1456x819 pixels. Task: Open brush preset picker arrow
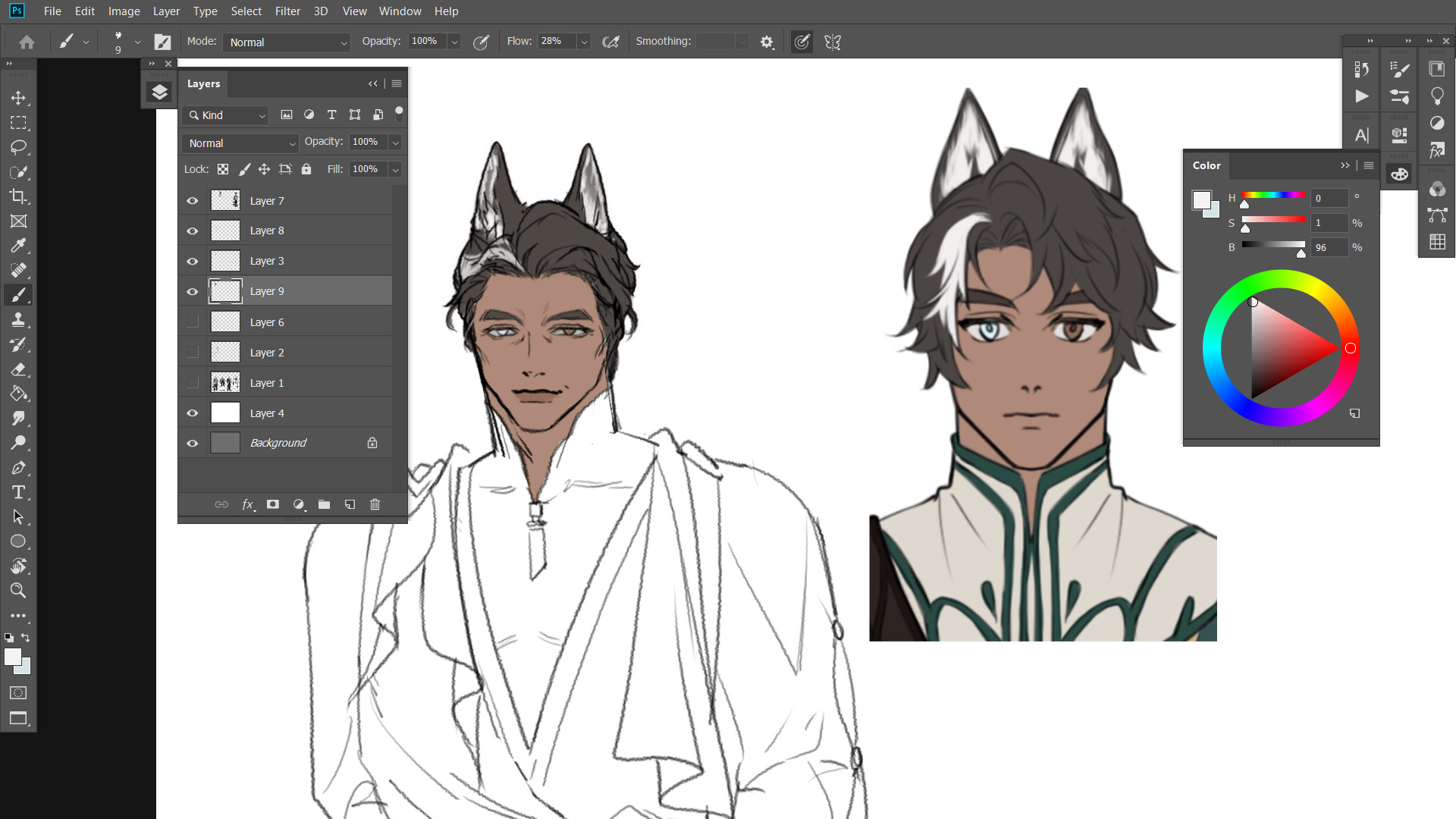click(x=137, y=42)
